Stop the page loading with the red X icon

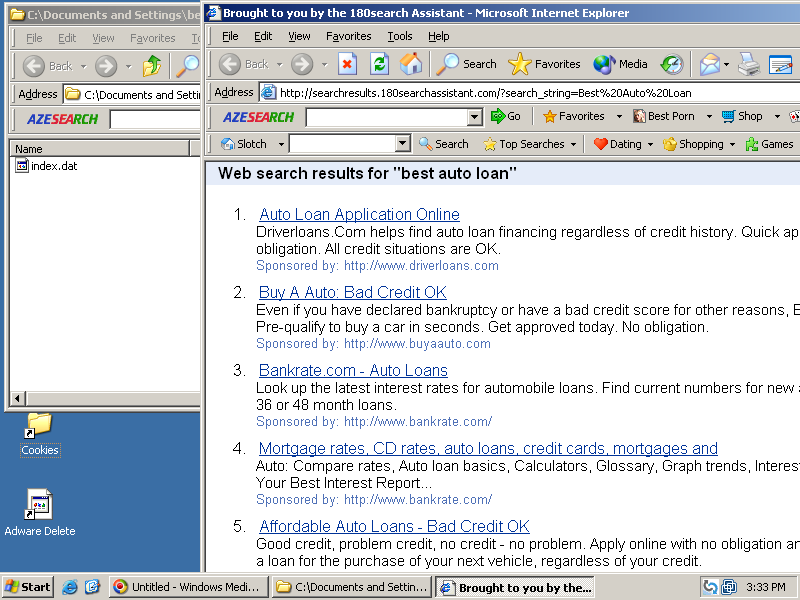[x=347, y=64]
